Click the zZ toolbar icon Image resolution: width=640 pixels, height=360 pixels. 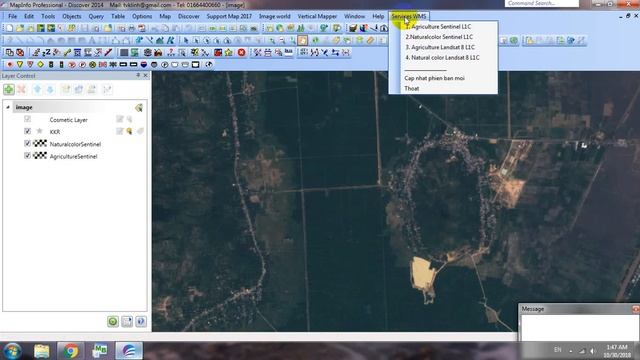[x=46, y=52]
